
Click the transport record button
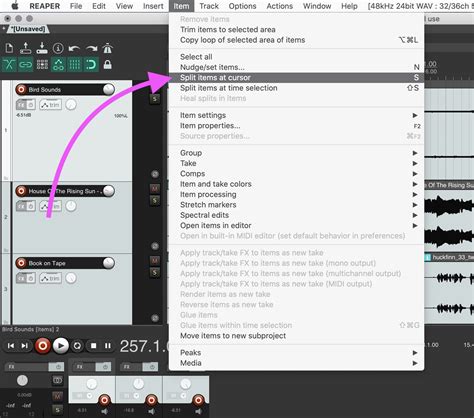pos(43,346)
